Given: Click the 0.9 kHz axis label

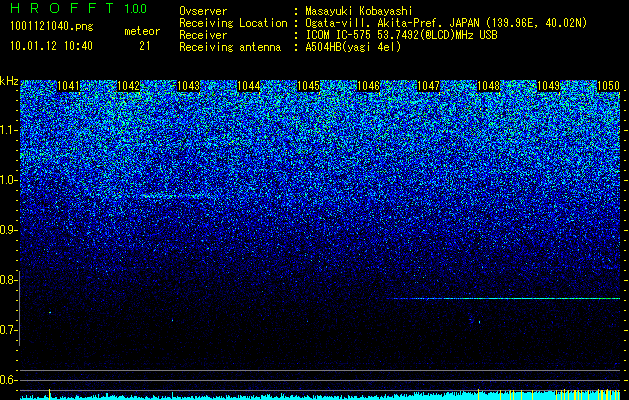Looking at the screenshot, I should (x=7, y=230).
